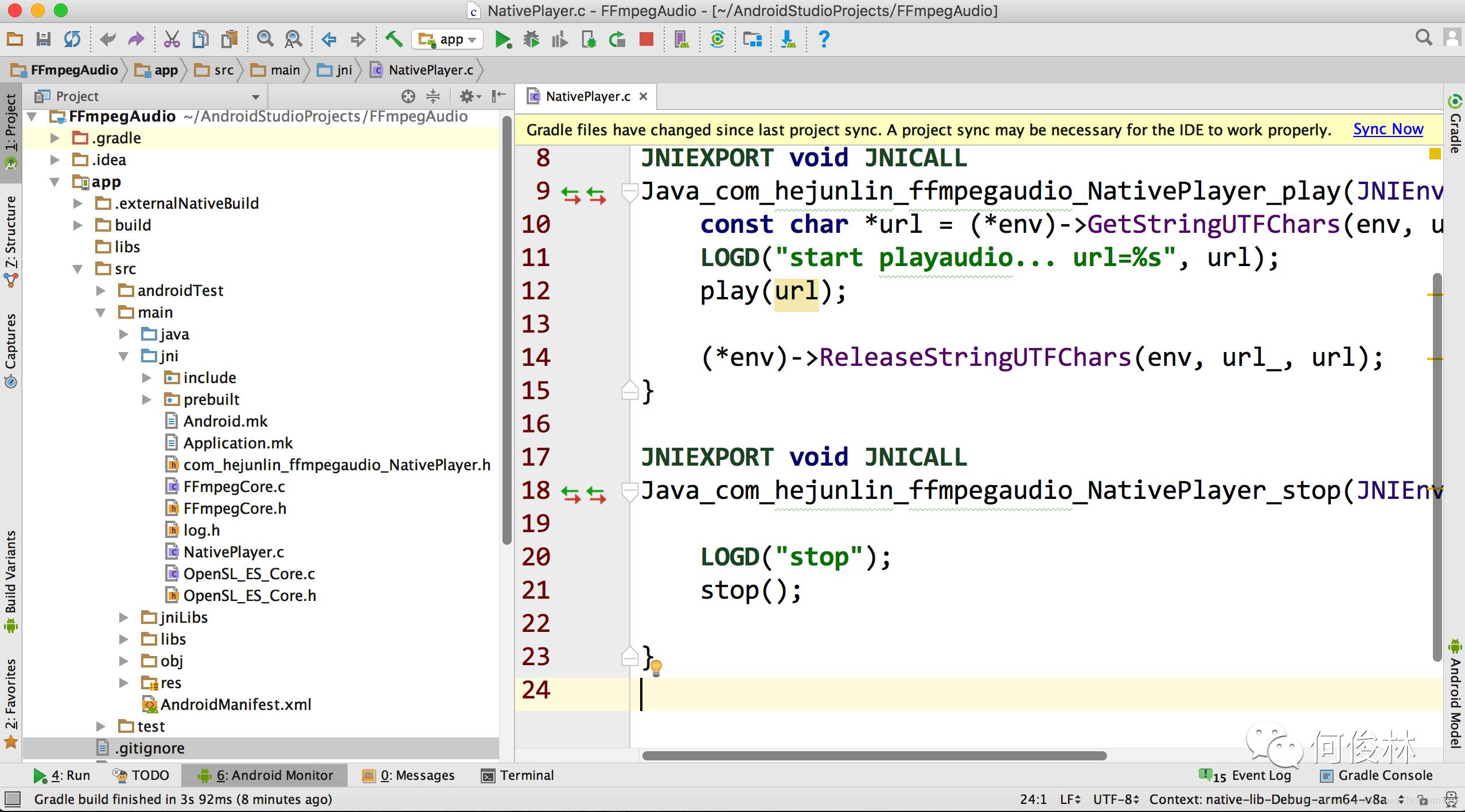Click the scroll-from-source target icon
Viewport: 1465px width, 812px height.
tap(408, 96)
